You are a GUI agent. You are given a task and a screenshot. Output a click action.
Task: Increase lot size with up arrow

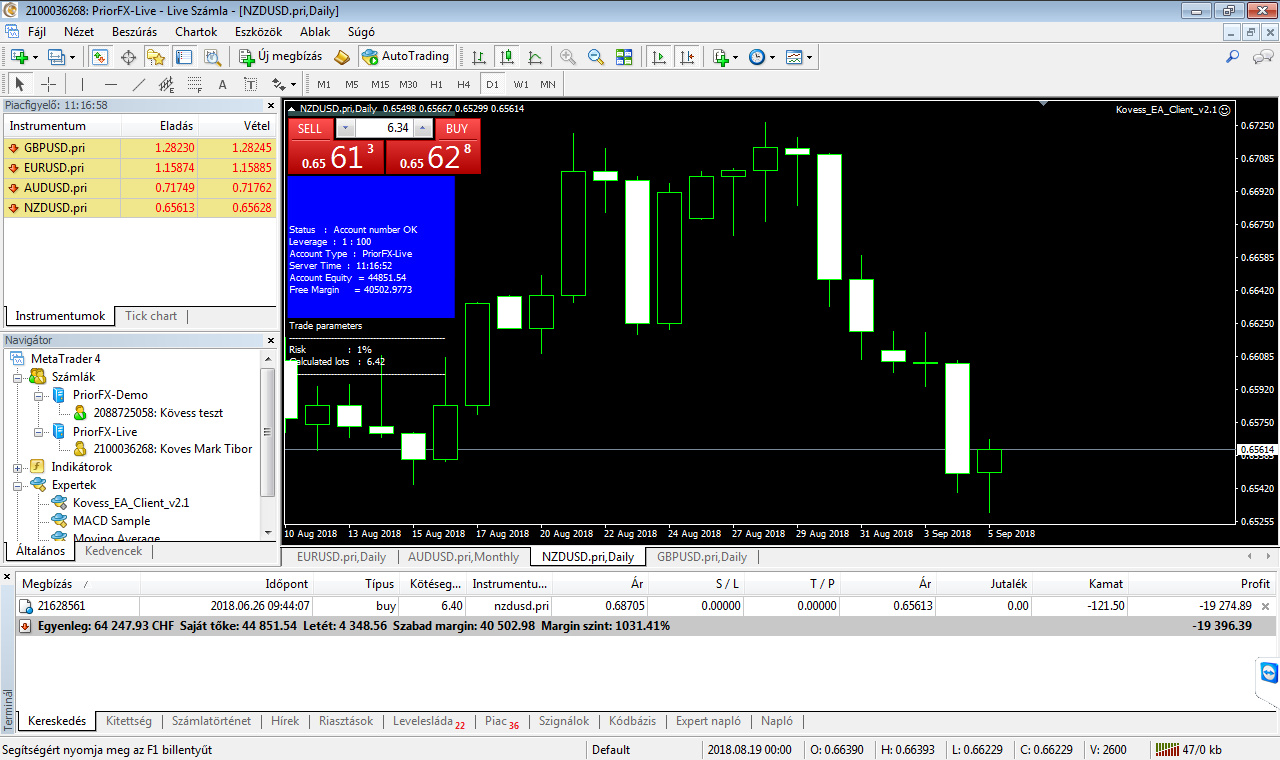click(422, 128)
